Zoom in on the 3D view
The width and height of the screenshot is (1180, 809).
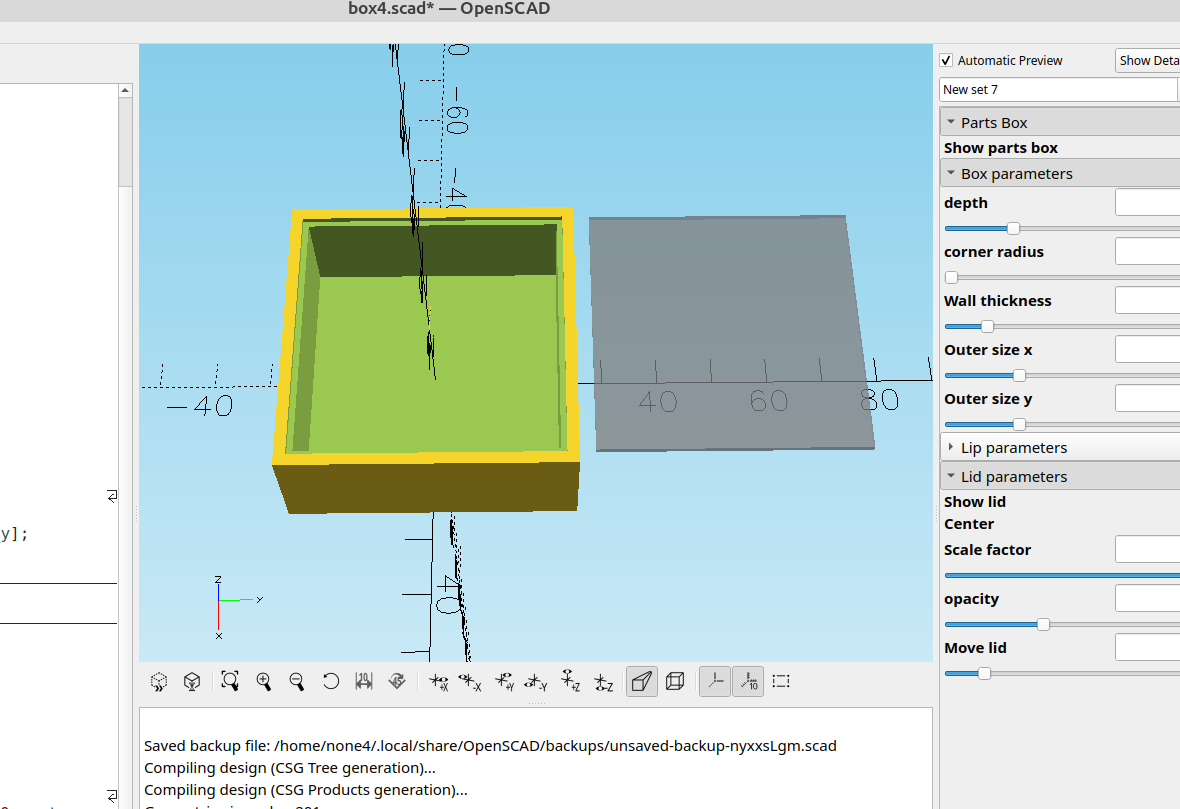coord(264,681)
